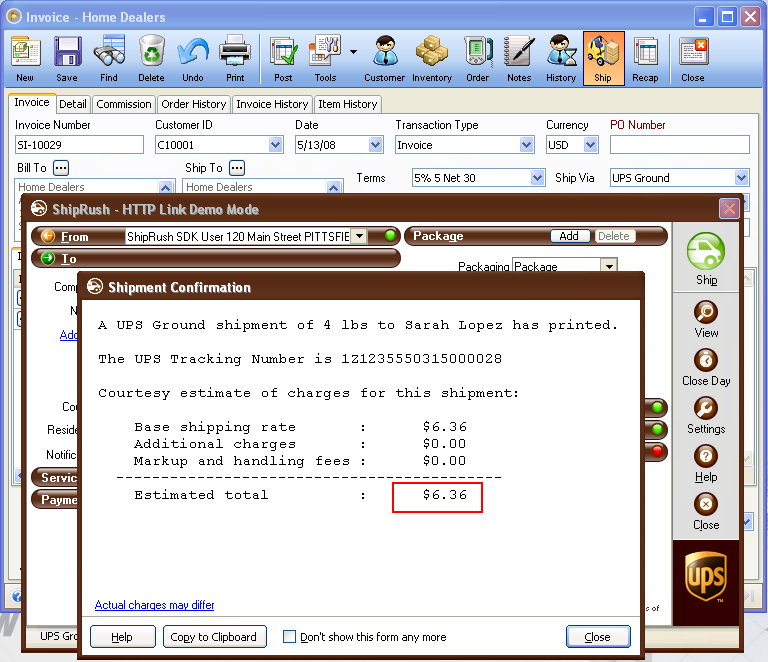This screenshot has height=662, width=768.
Task: Maximize the Invoice window
Action: tap(728, 17)
